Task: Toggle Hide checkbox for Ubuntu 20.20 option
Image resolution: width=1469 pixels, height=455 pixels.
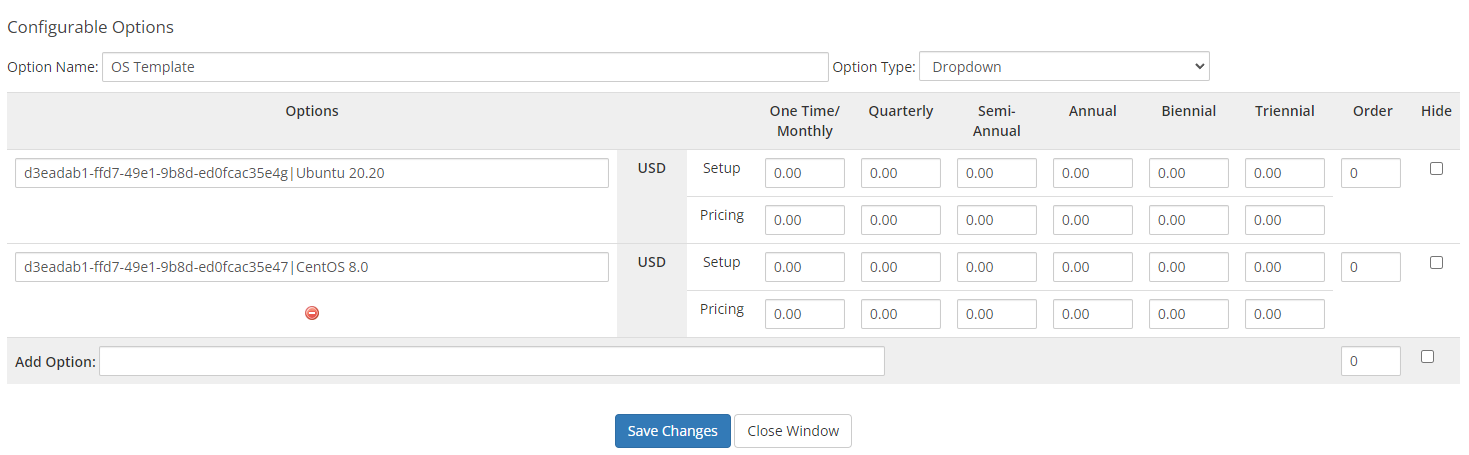Action: click(1436, 169)
